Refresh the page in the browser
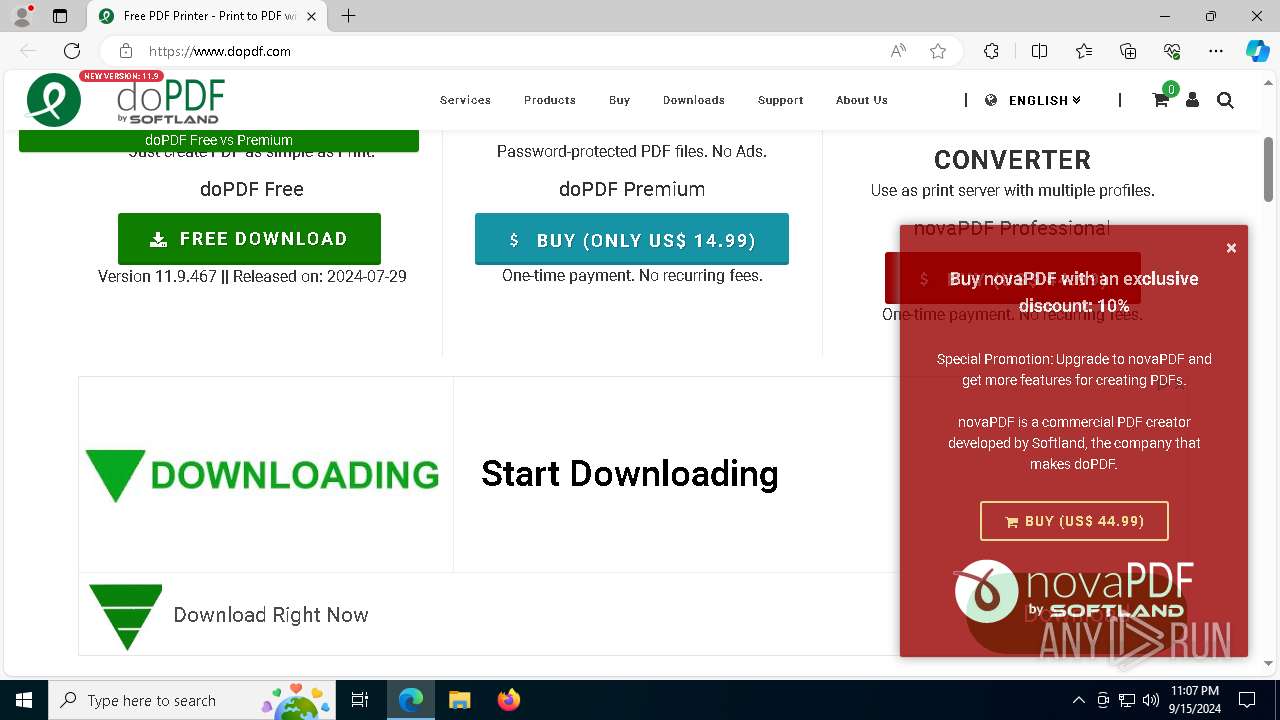Screen dimensions: 1280x720 tap(72, 51)
